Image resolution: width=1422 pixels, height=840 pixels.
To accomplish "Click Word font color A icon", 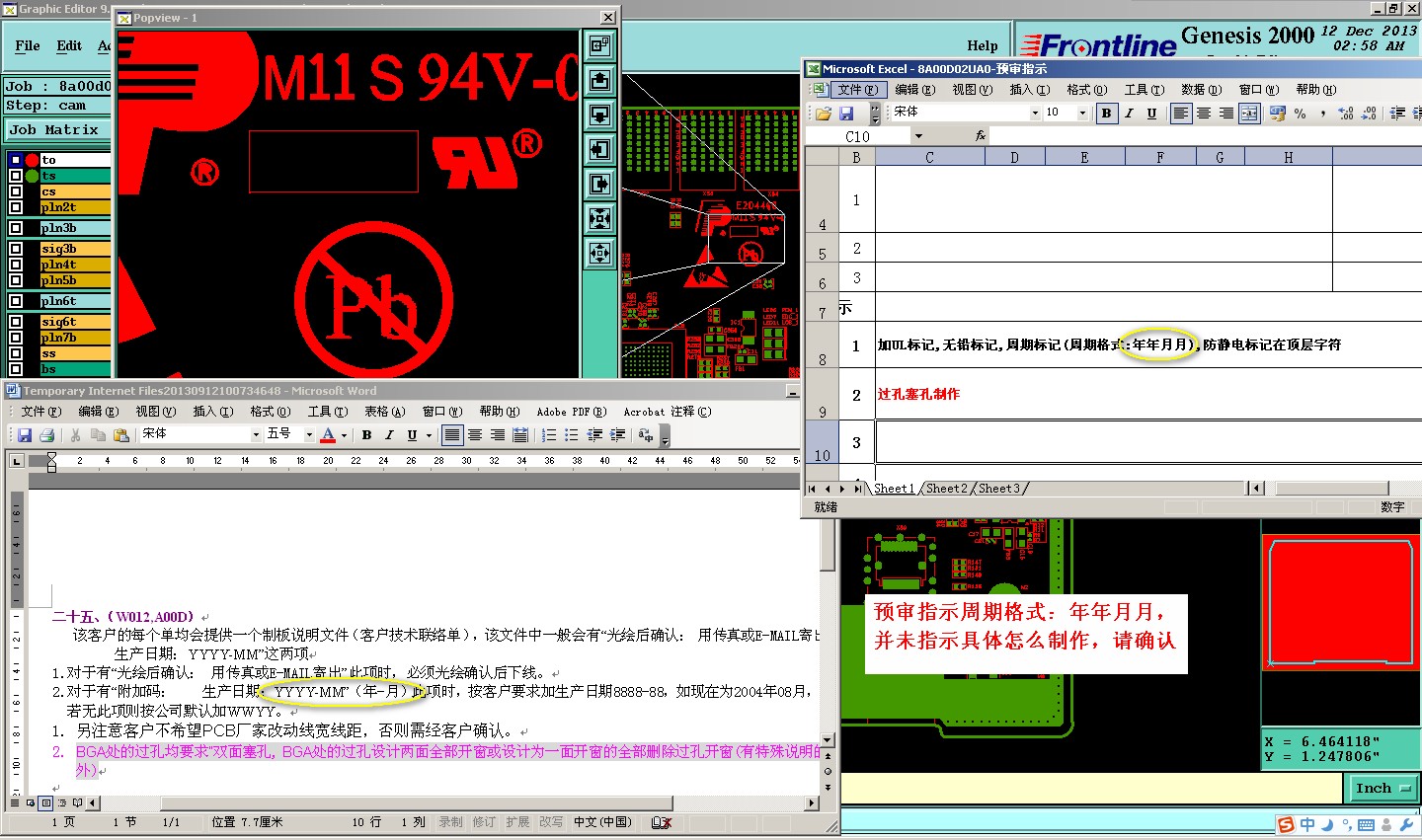I will pos(328,434).
